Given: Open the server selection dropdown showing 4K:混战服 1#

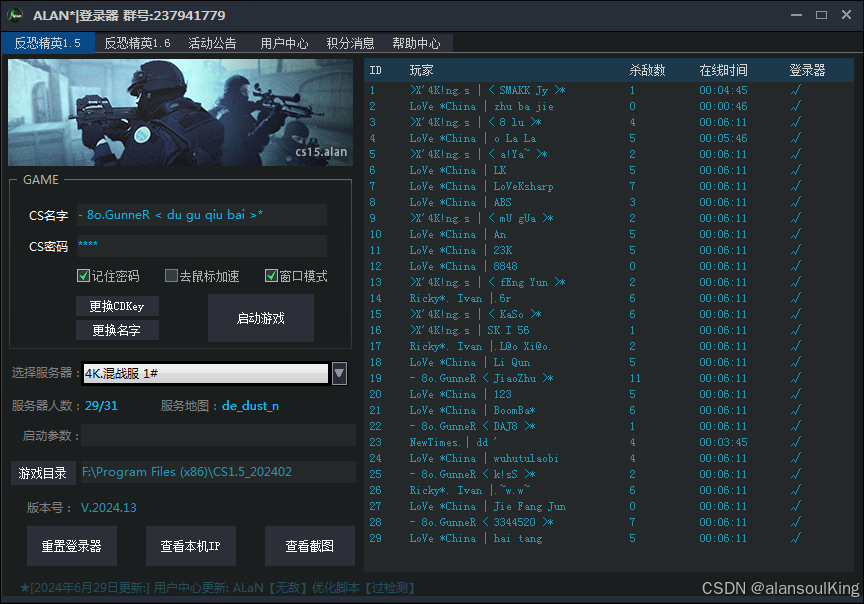Looking at the screenshot, I should pos(338,372).
